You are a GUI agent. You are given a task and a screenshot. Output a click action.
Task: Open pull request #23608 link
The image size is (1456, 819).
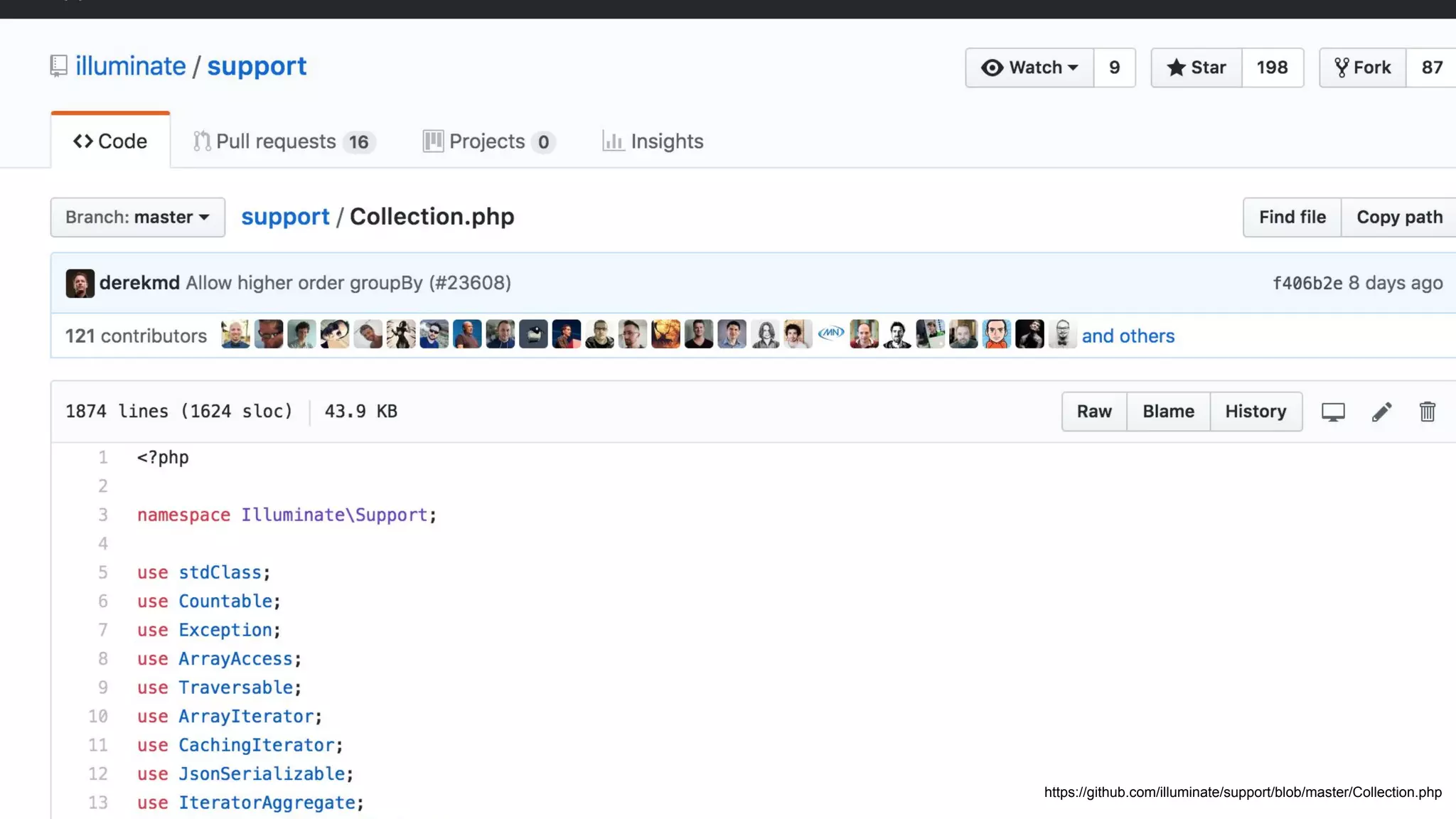click(470, 283)
